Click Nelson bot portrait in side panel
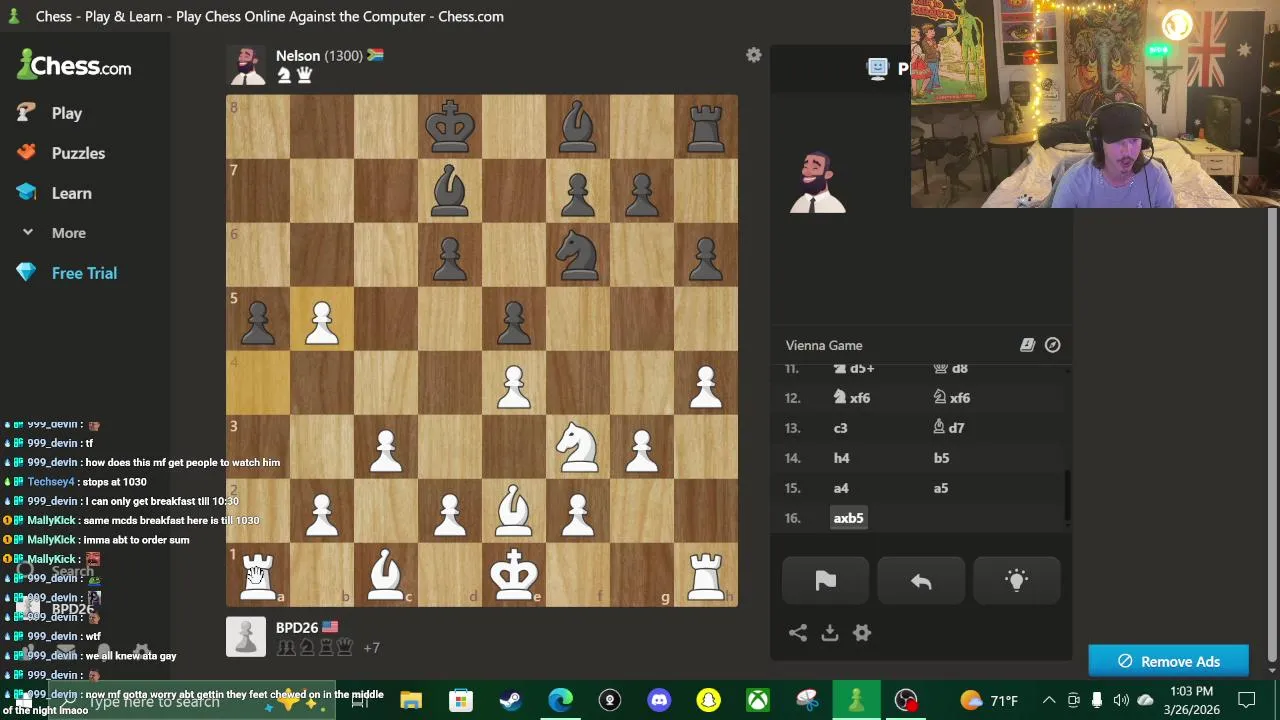The height and width of the screenshot is (720, 1280). pyautogui.click(x=817, y=183)
